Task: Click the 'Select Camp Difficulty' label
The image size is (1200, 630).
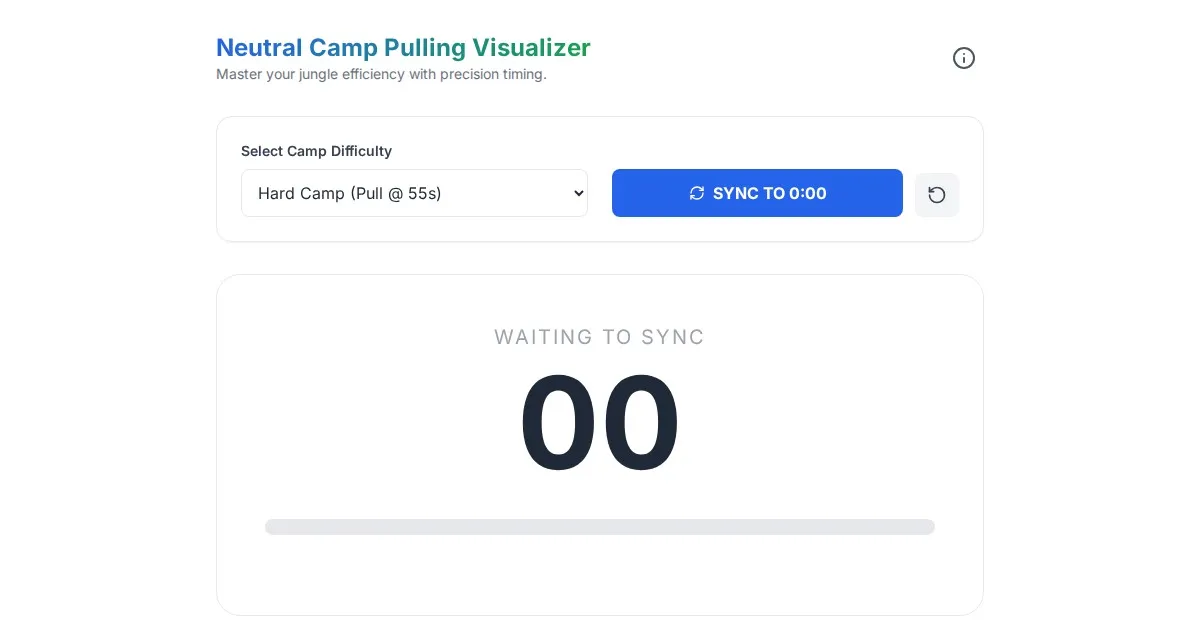Action: (316, 151)
